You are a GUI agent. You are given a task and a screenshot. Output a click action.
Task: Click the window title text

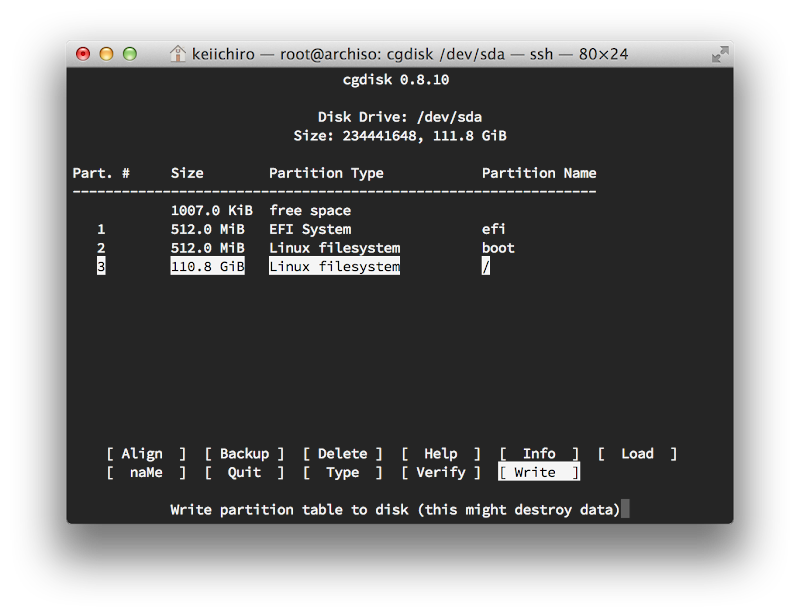click(410, 54)
